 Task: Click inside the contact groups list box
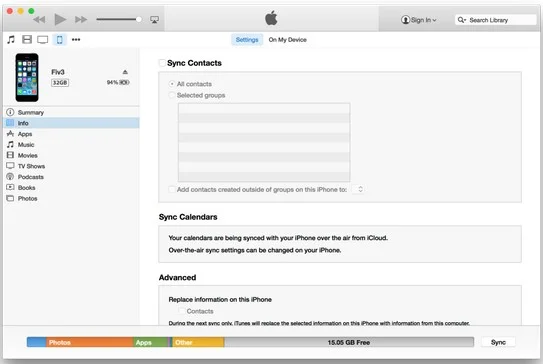[x=264, y=142]
